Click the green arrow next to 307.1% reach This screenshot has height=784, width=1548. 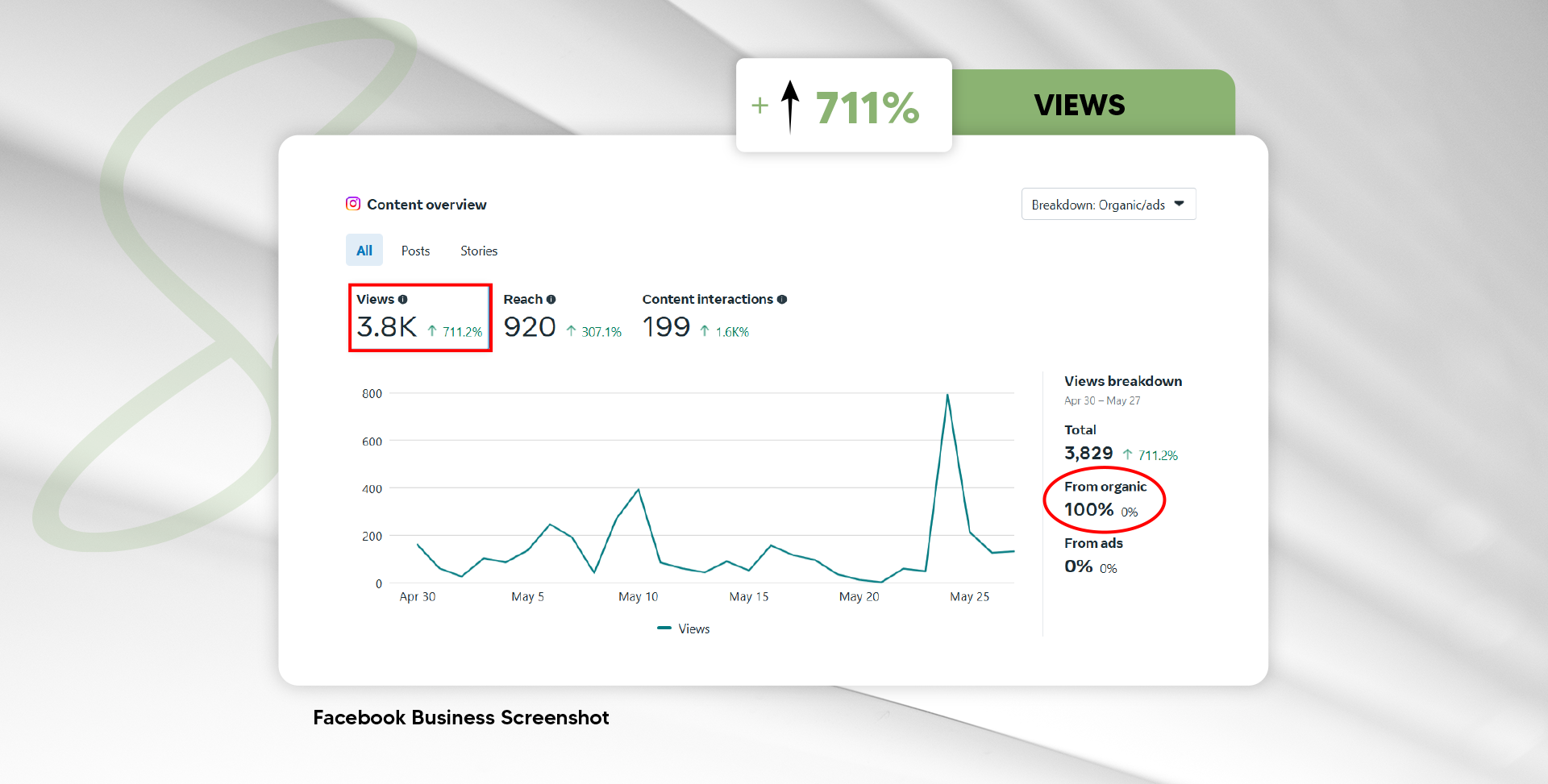pyautogui.click(x=571, y=331)
